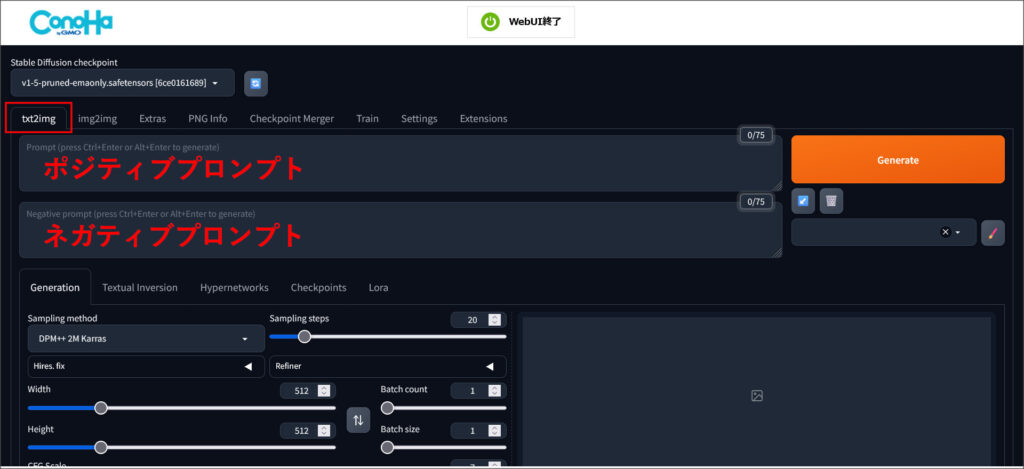Image resolution: width=1024 pixels, height=469 pixels.
Task: Select the txt2img tab
Action: tap(39, 118)
